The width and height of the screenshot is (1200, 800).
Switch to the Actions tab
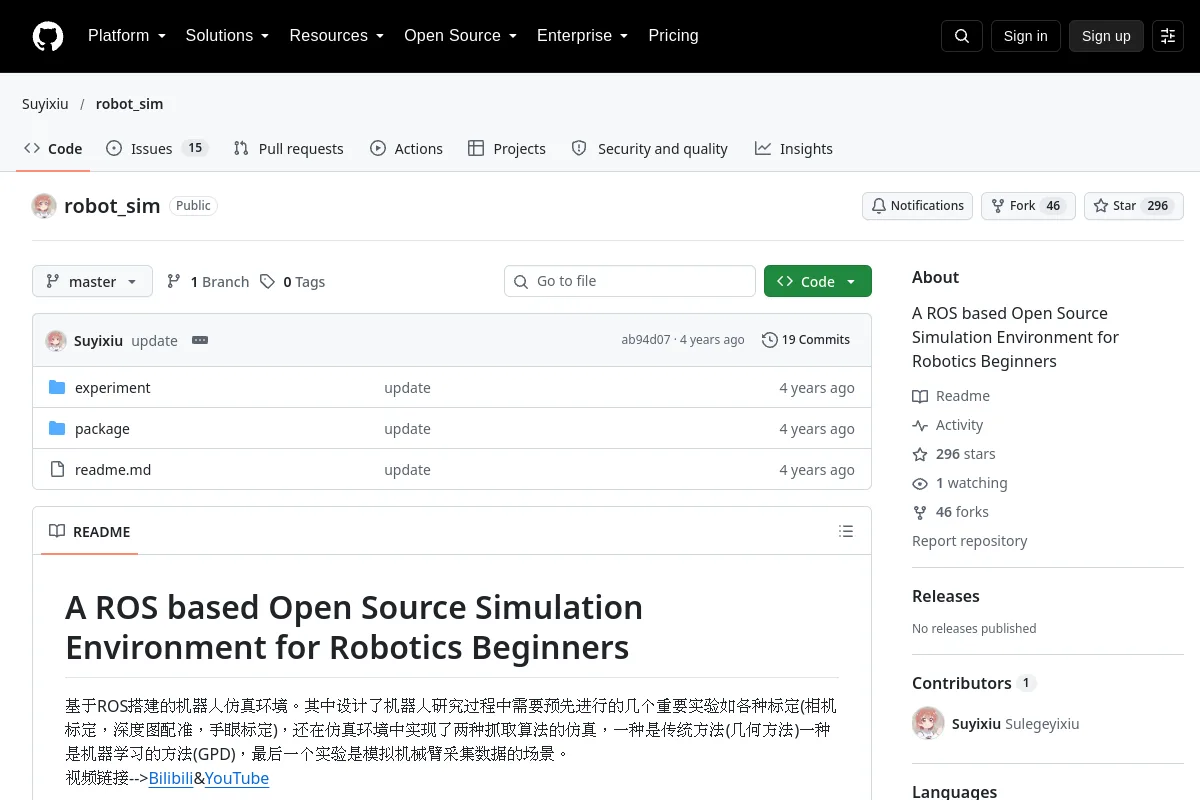[x=406, y=149]
